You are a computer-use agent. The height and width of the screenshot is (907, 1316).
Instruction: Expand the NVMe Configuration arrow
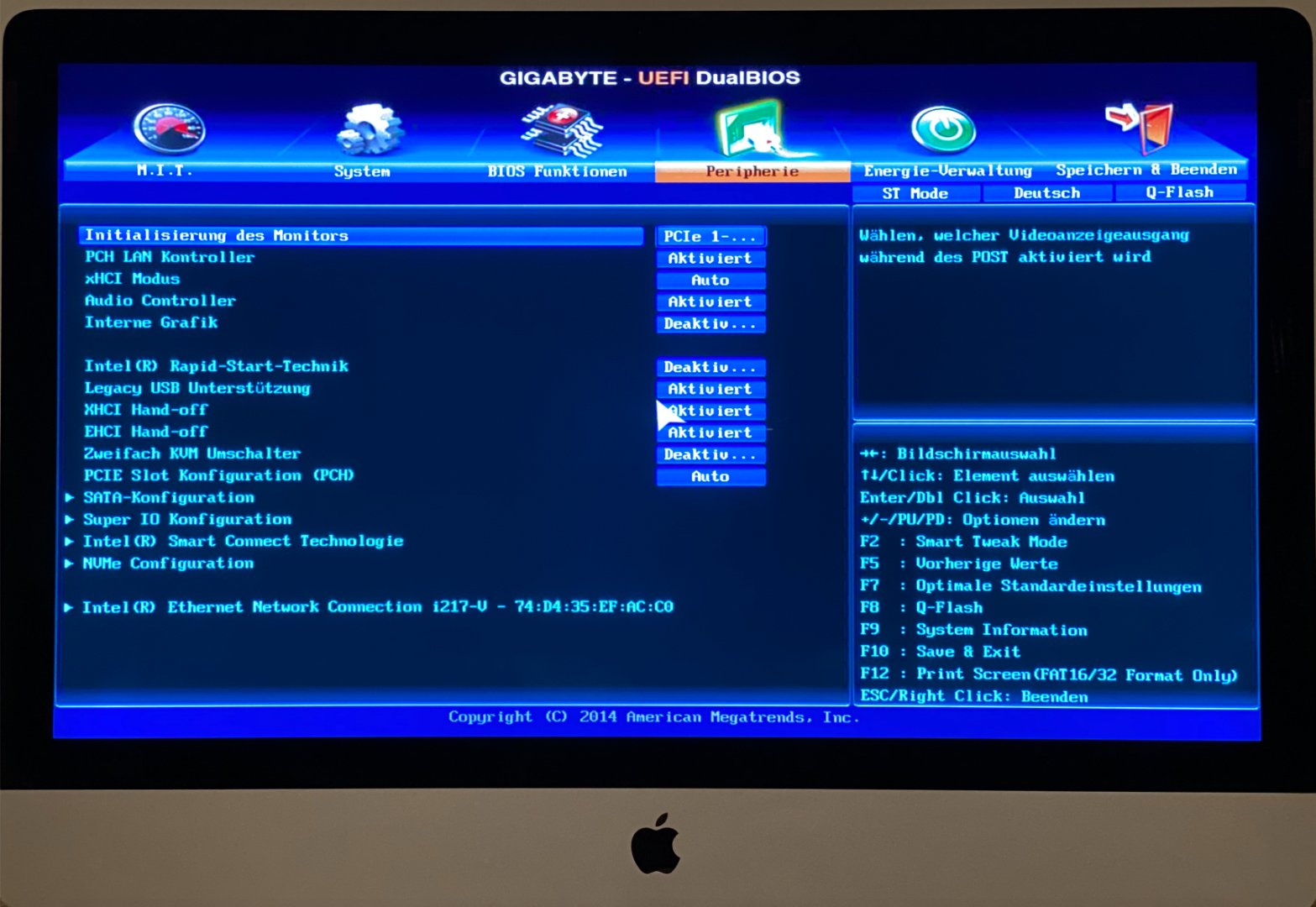click(70, 563)
